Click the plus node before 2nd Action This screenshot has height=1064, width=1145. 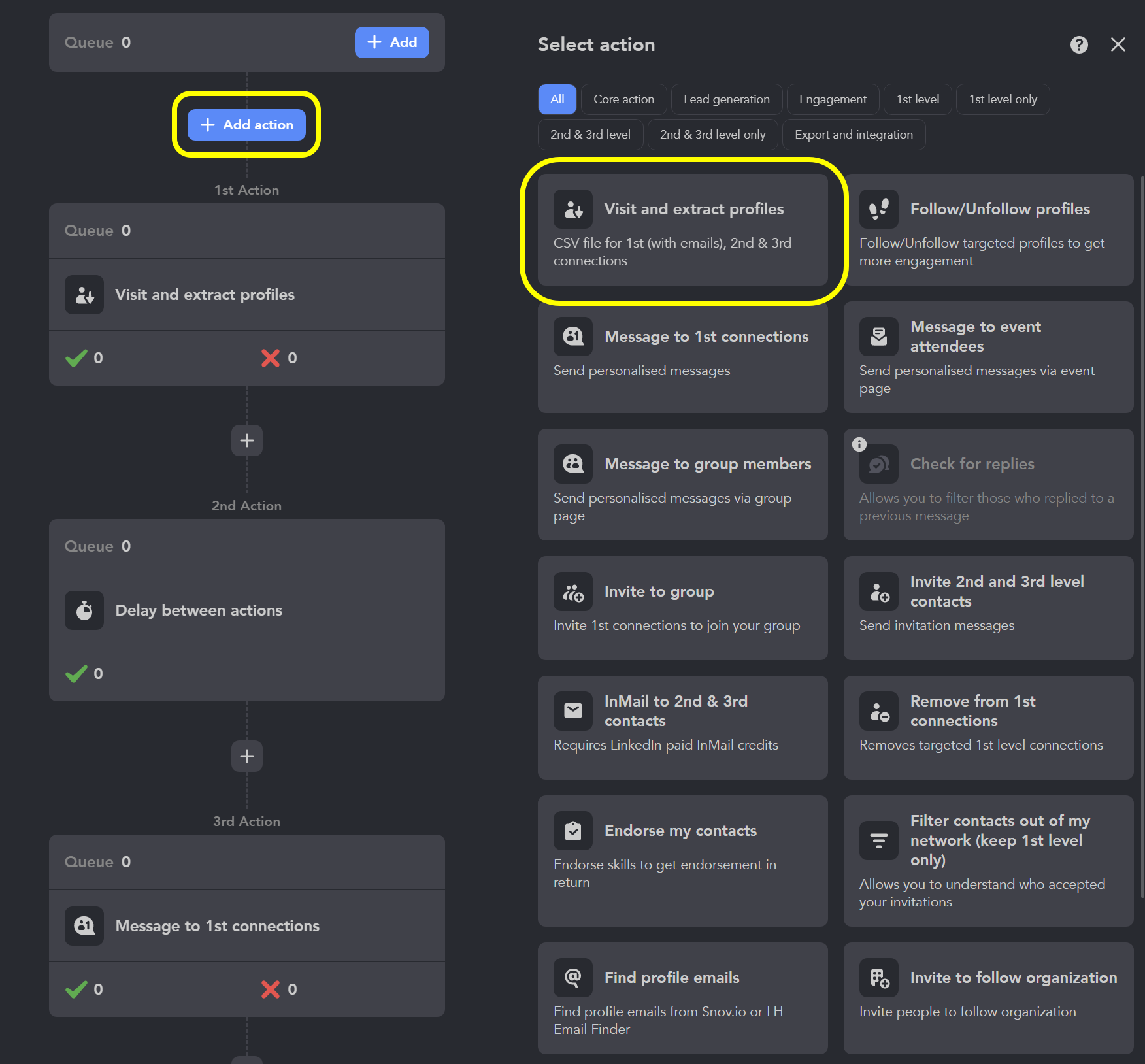point(246,440)
